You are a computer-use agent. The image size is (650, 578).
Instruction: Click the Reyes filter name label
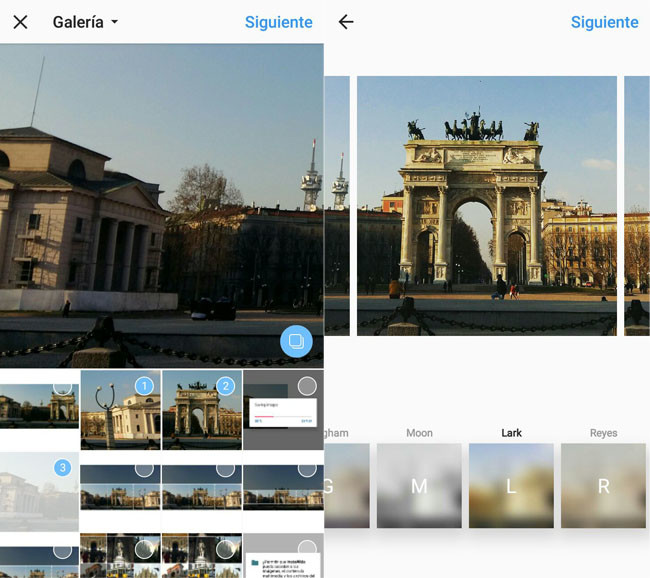point(603,433)
